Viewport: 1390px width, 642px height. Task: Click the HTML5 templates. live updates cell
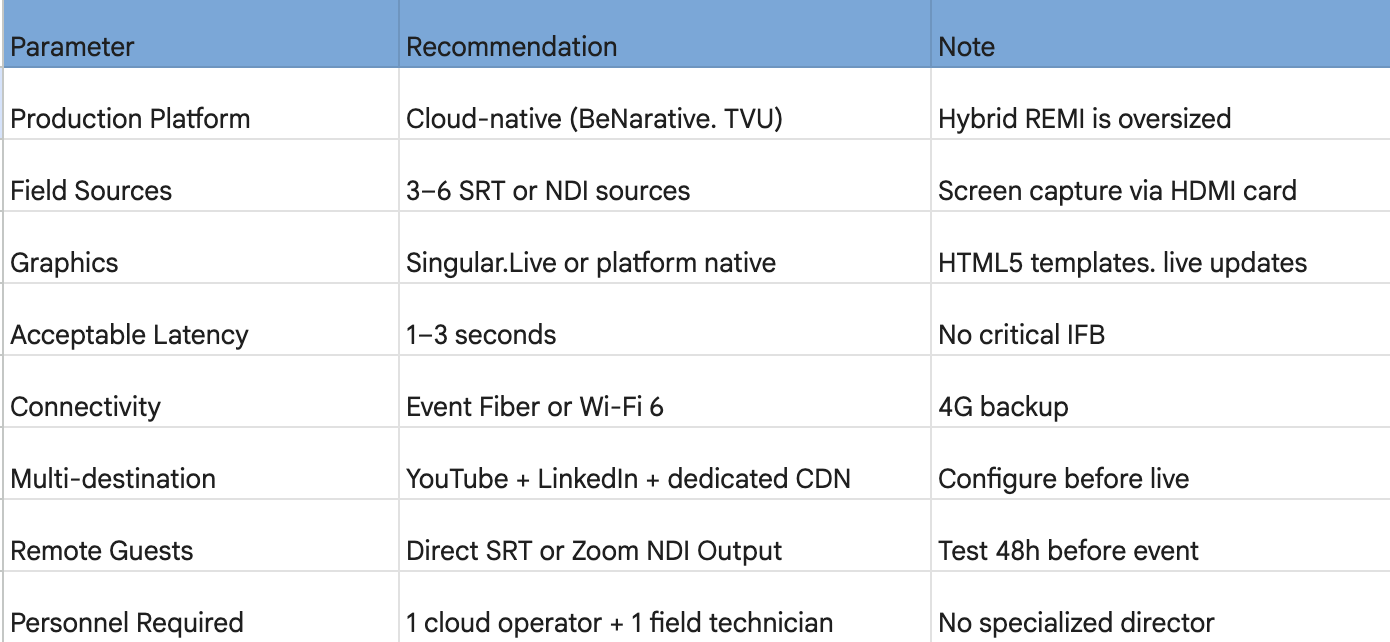(x=1160, y=248)
